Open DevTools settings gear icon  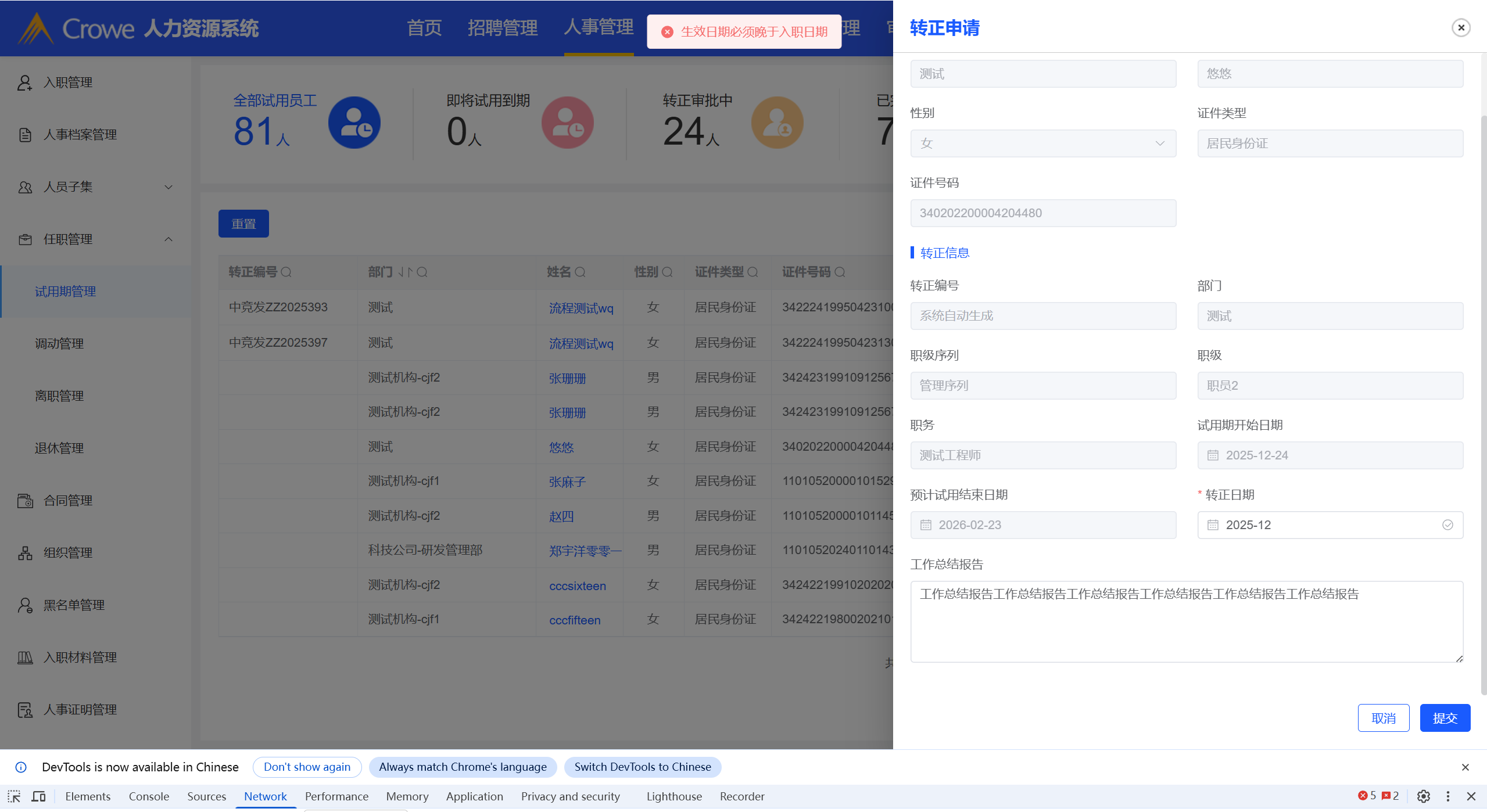tap(1423, 796)
